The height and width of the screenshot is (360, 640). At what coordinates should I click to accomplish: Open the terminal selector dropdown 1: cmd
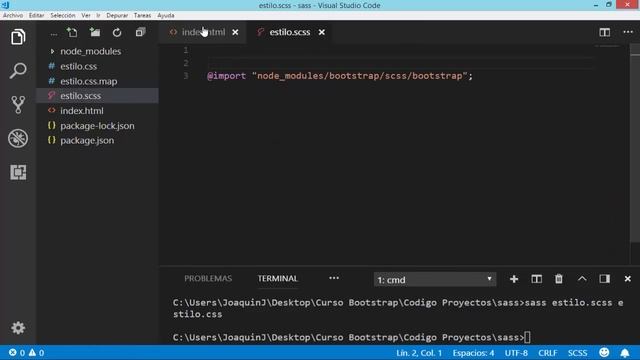pyautogui.click(x=435, y=280)
